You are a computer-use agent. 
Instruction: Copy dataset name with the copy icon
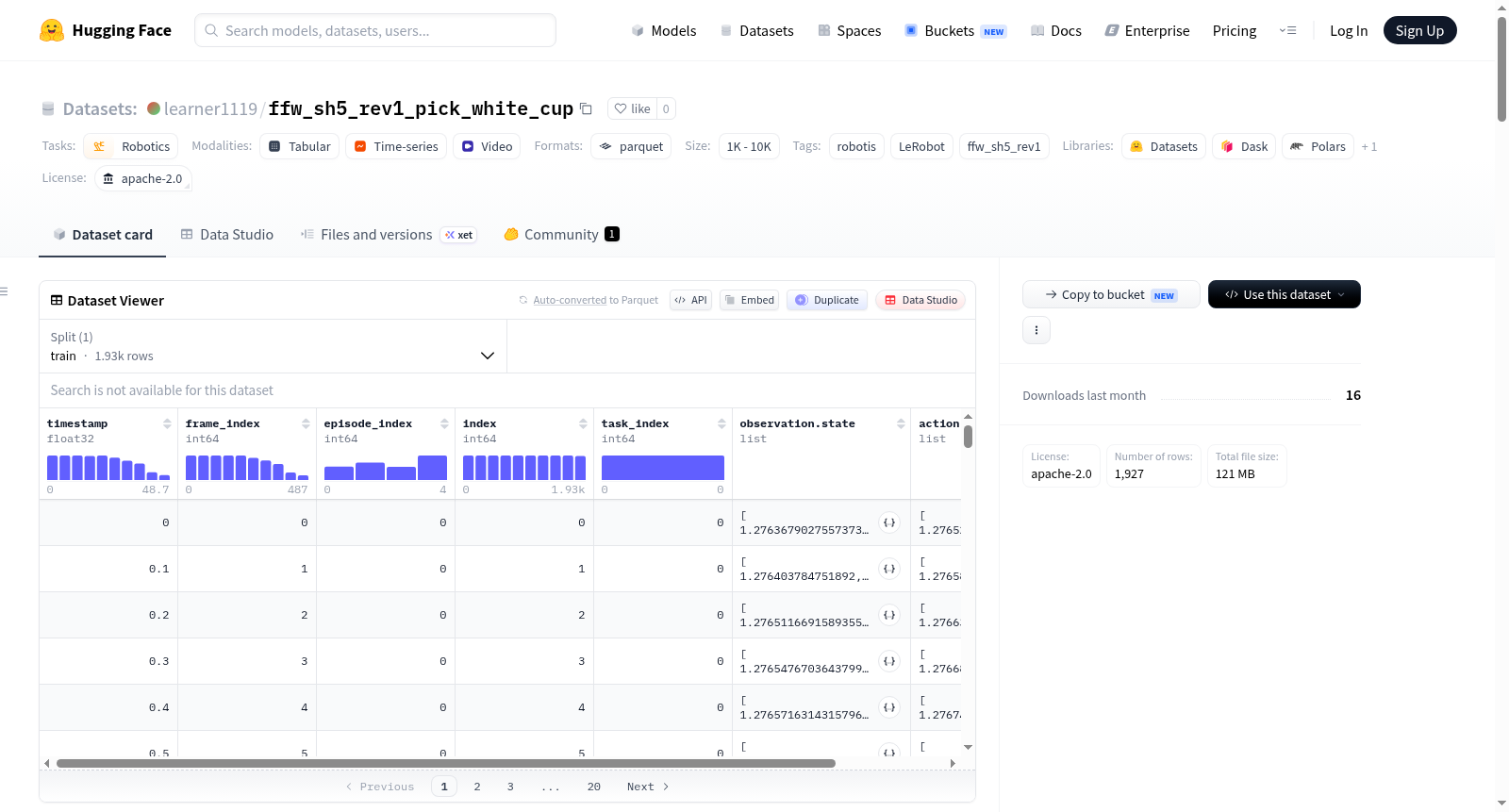tap(586, 108)
